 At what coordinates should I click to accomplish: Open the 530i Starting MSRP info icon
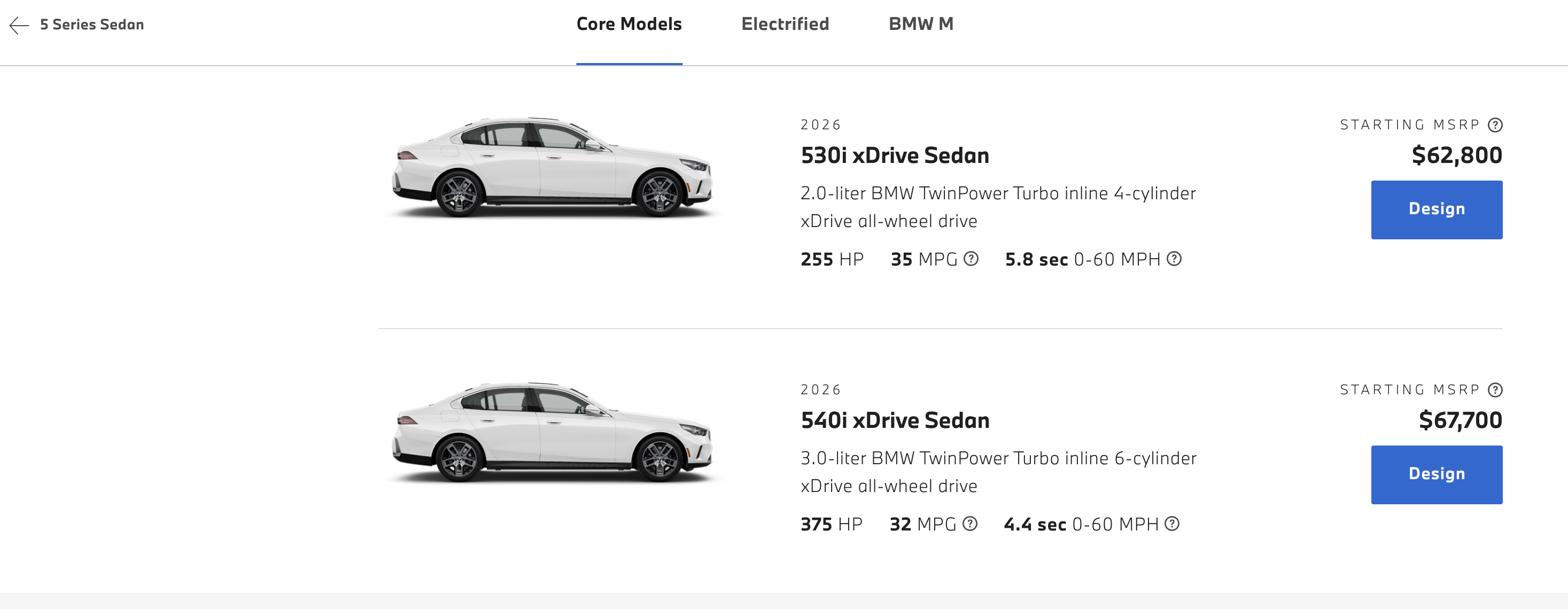1495,124
